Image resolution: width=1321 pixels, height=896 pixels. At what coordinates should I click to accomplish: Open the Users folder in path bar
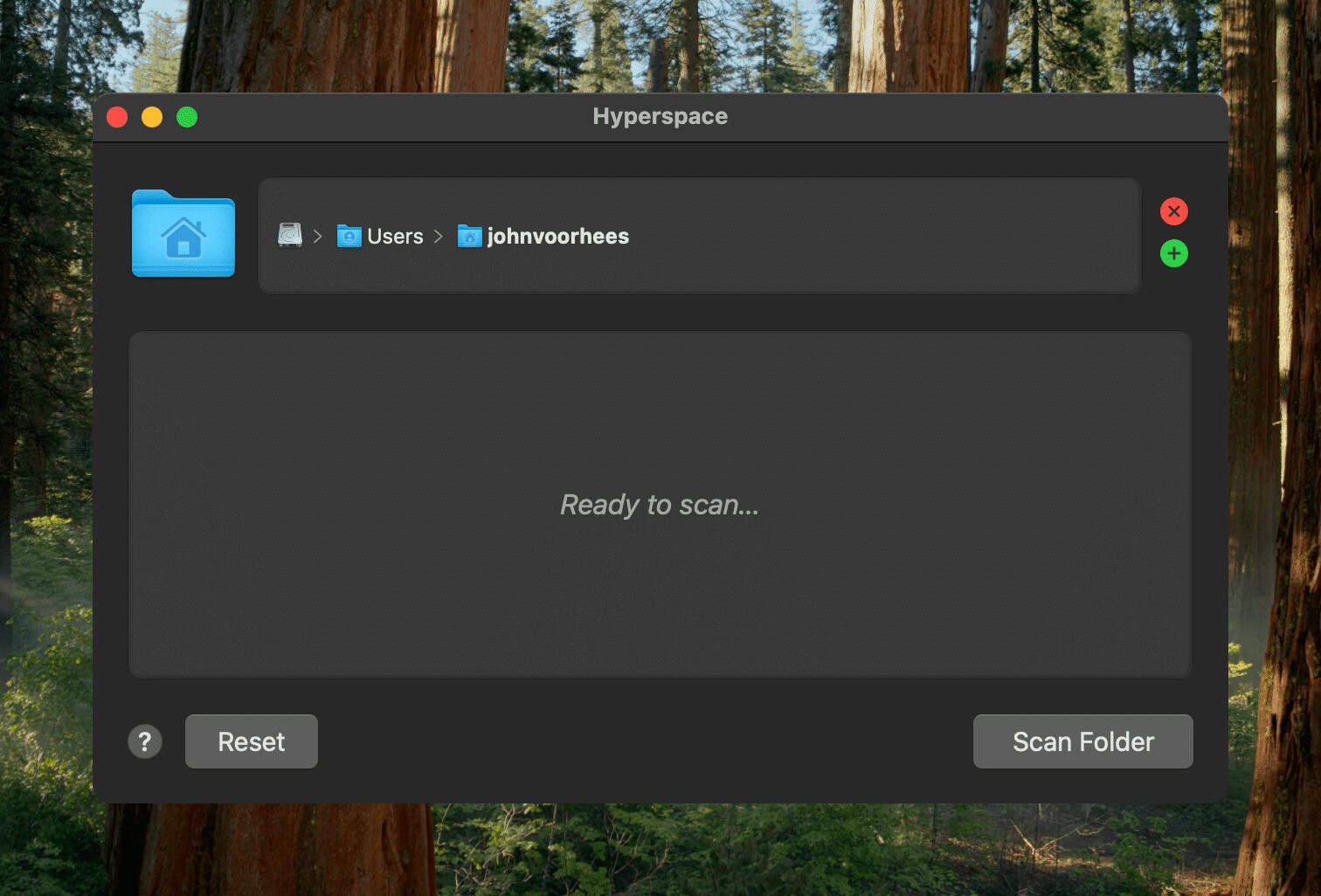pyautogui.click(x=380, y=236)
